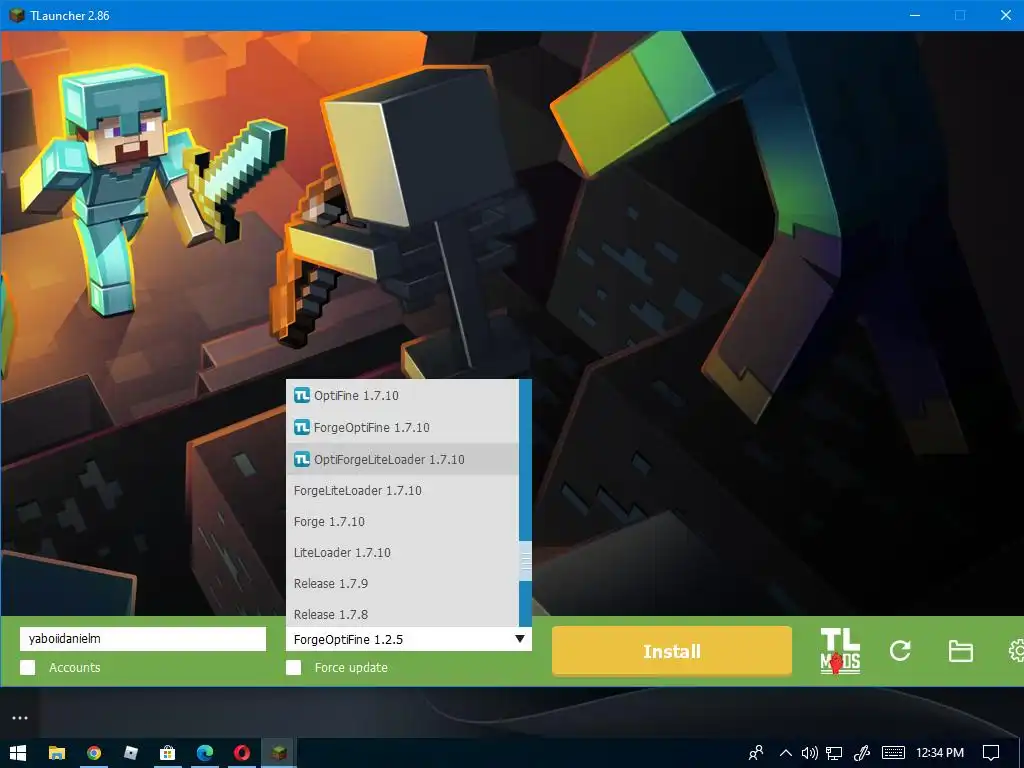Click the three-dots overflow button
This screenshot has height=768, width=1024.
click(20, 718)
